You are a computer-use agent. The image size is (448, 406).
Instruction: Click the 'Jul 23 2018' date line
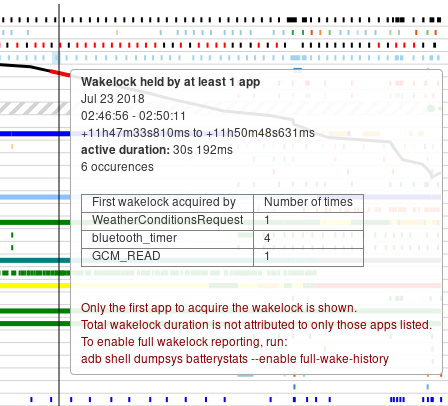pos(113,99)
